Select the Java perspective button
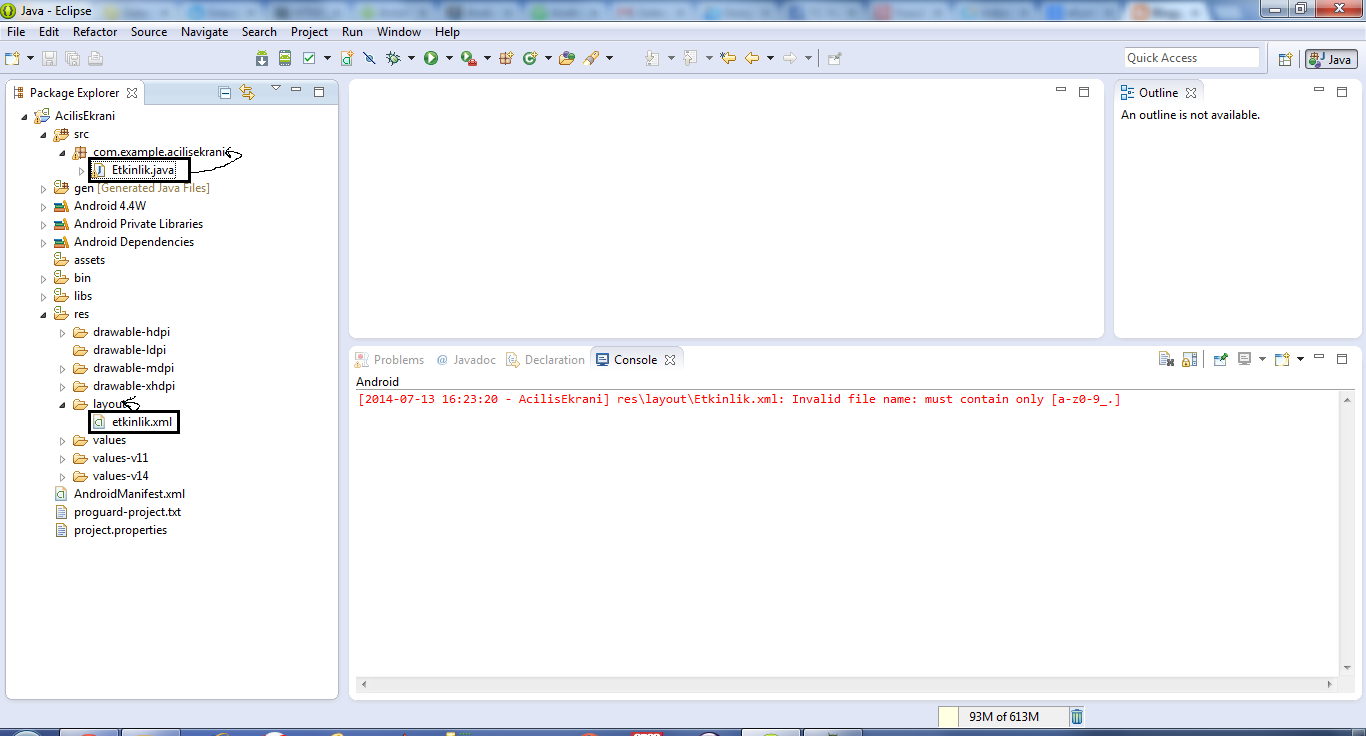1366x736 pixels. [x=1330, y=59]
